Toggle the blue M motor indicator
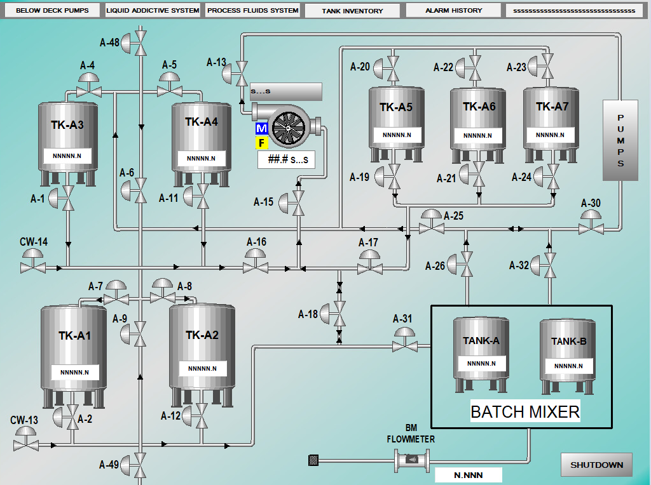 click(262, 129)
